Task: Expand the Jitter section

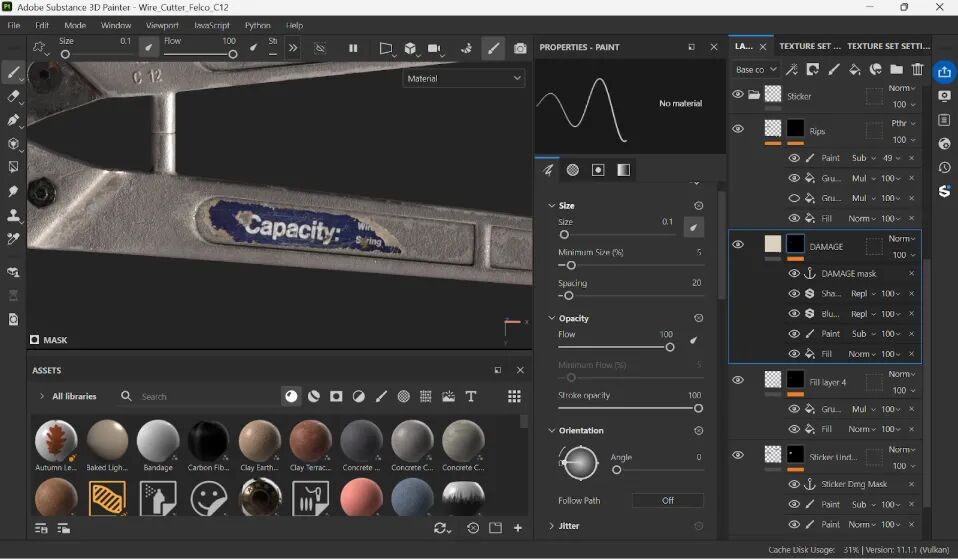Action: [x=551, y=526]
